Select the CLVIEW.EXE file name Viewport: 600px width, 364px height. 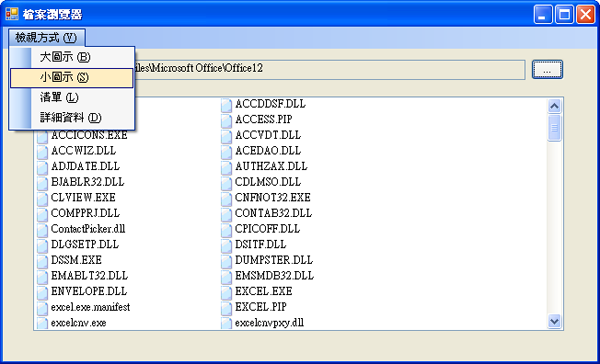tap(83, 198)
